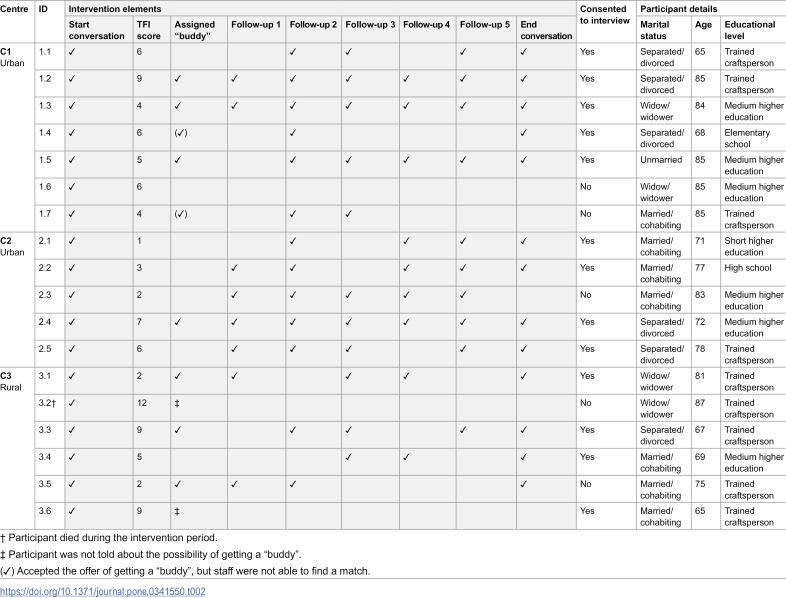The image size is (786, 598).
Task: Click the Elementary school education cell
Action: (x=747, y=138)
